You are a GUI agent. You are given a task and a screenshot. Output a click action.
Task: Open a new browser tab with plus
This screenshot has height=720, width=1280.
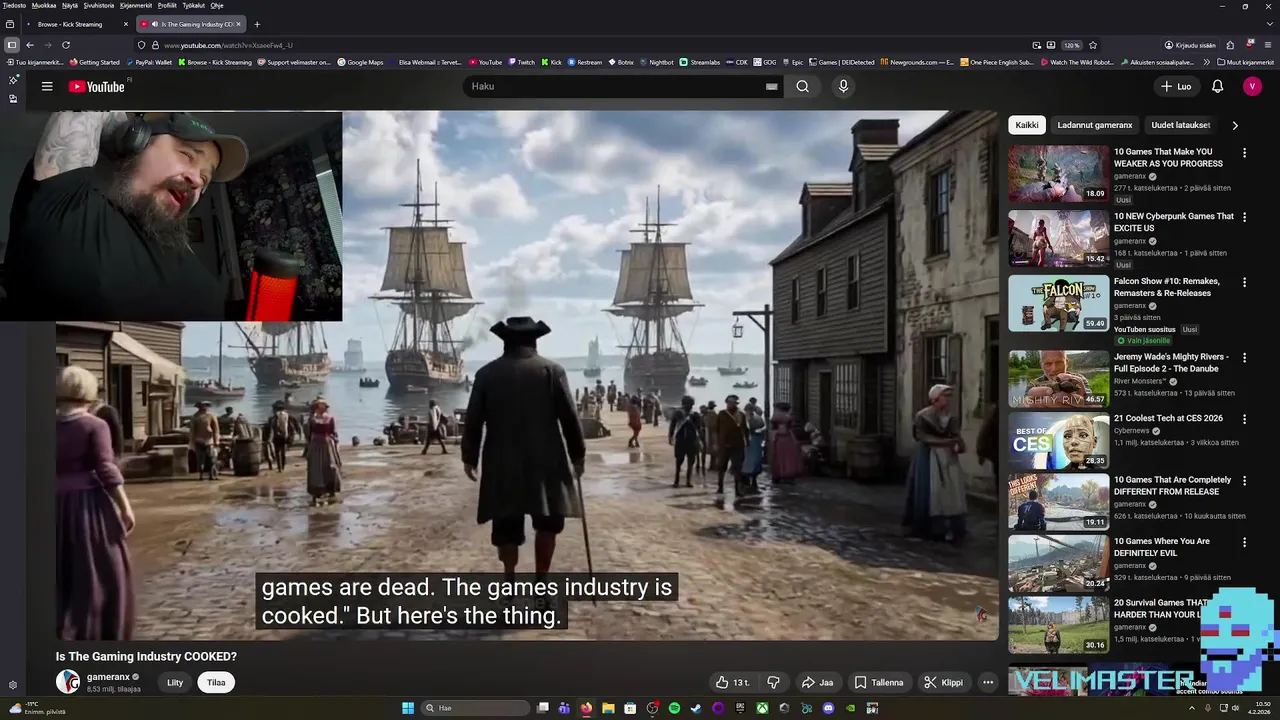pos(257,24)
